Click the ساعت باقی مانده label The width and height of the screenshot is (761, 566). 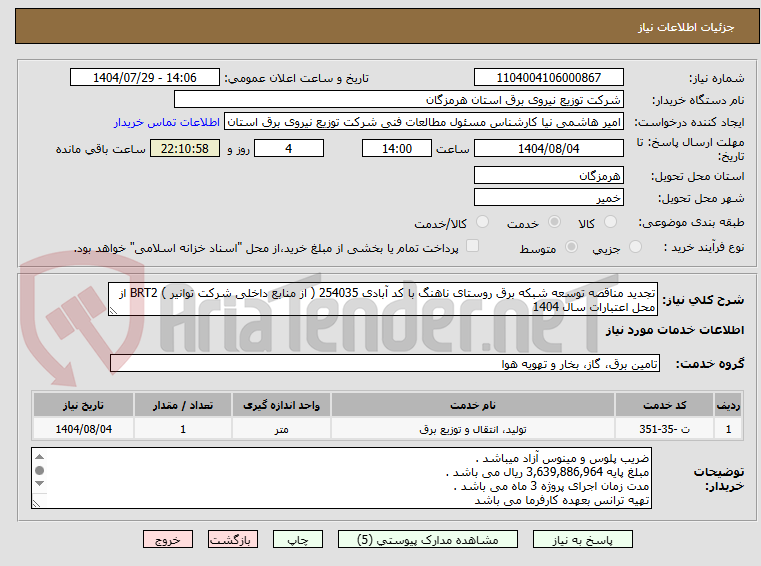(100, 149)
